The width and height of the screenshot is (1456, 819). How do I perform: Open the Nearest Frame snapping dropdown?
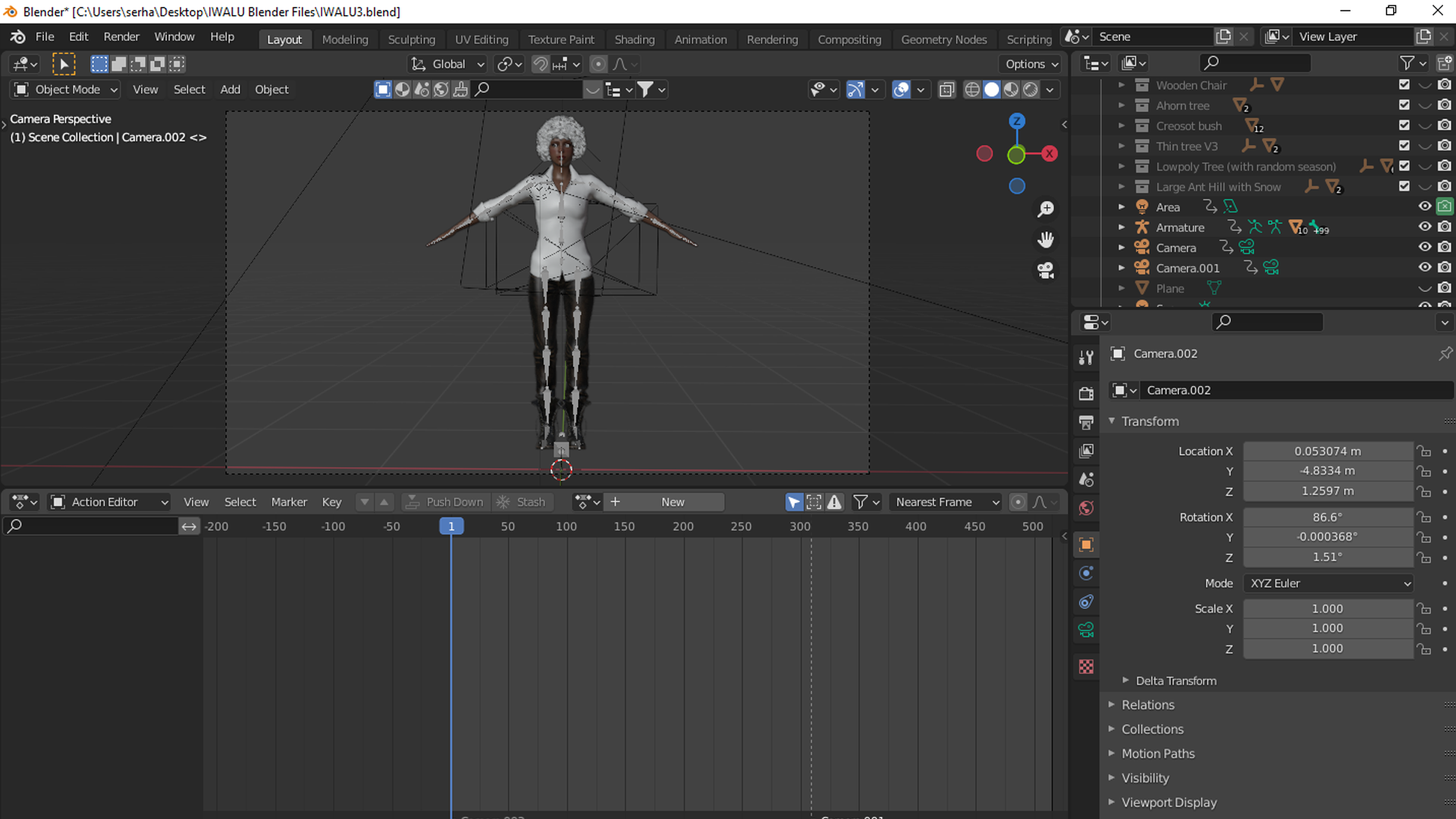coord(946,502)
